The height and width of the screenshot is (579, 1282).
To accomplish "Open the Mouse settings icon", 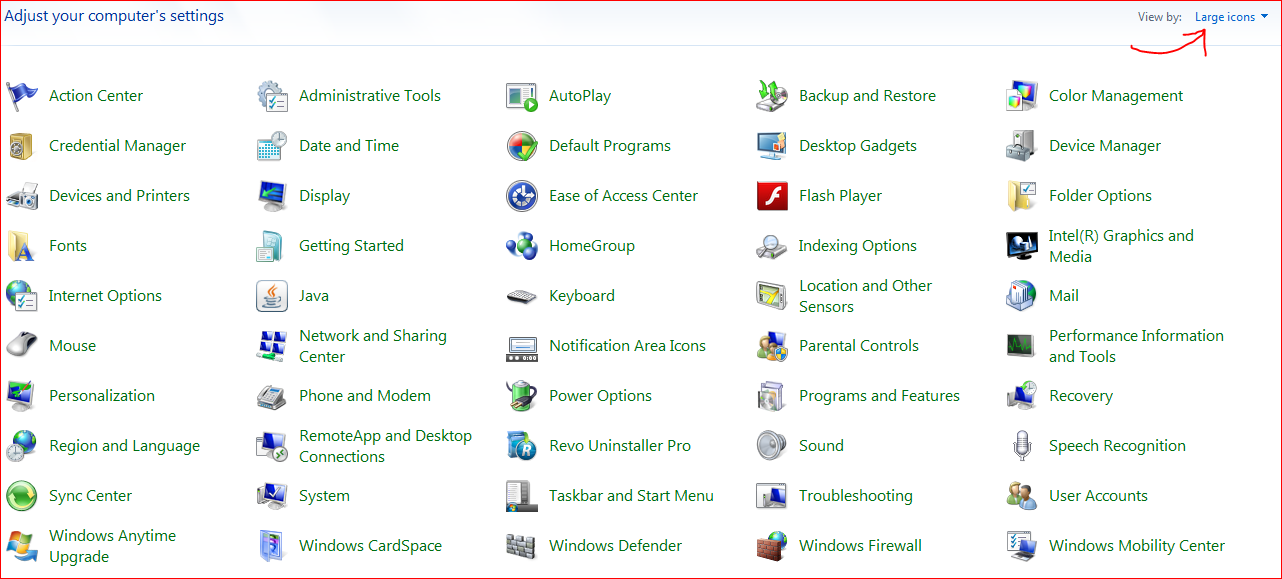I will coord(22,345).
